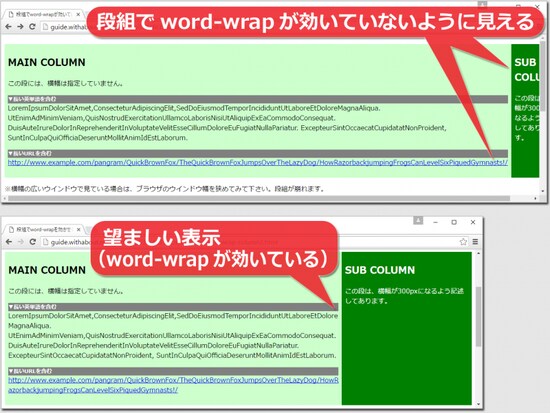Viewport: 550px width, 413px height.
Task: Click scroll up arrow in lower window
Action: 478,254
